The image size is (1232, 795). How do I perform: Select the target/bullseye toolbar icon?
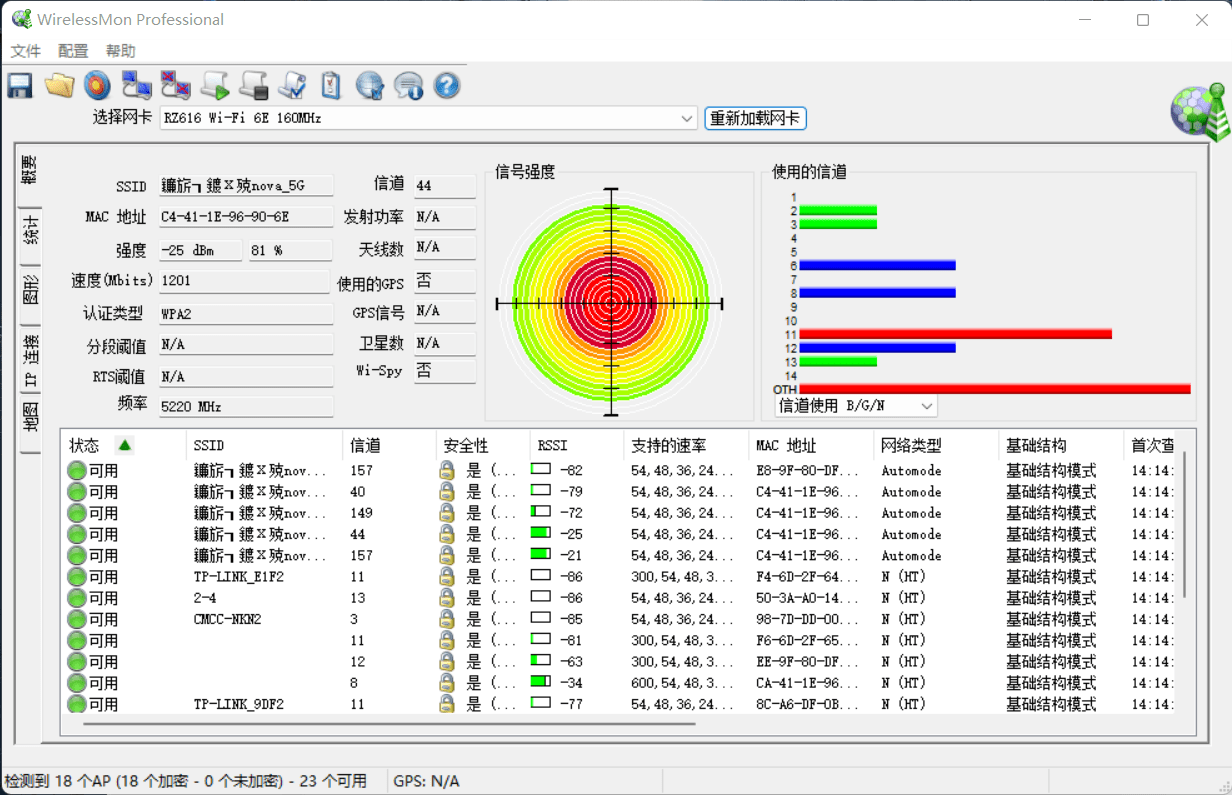click(97, 85)
